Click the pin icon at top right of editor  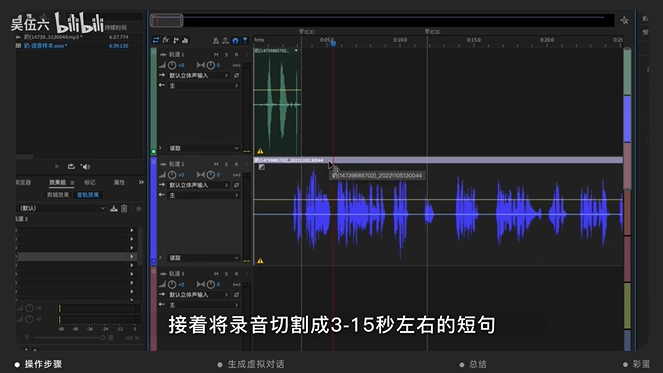pyautogui.click(x=625, y=20)
